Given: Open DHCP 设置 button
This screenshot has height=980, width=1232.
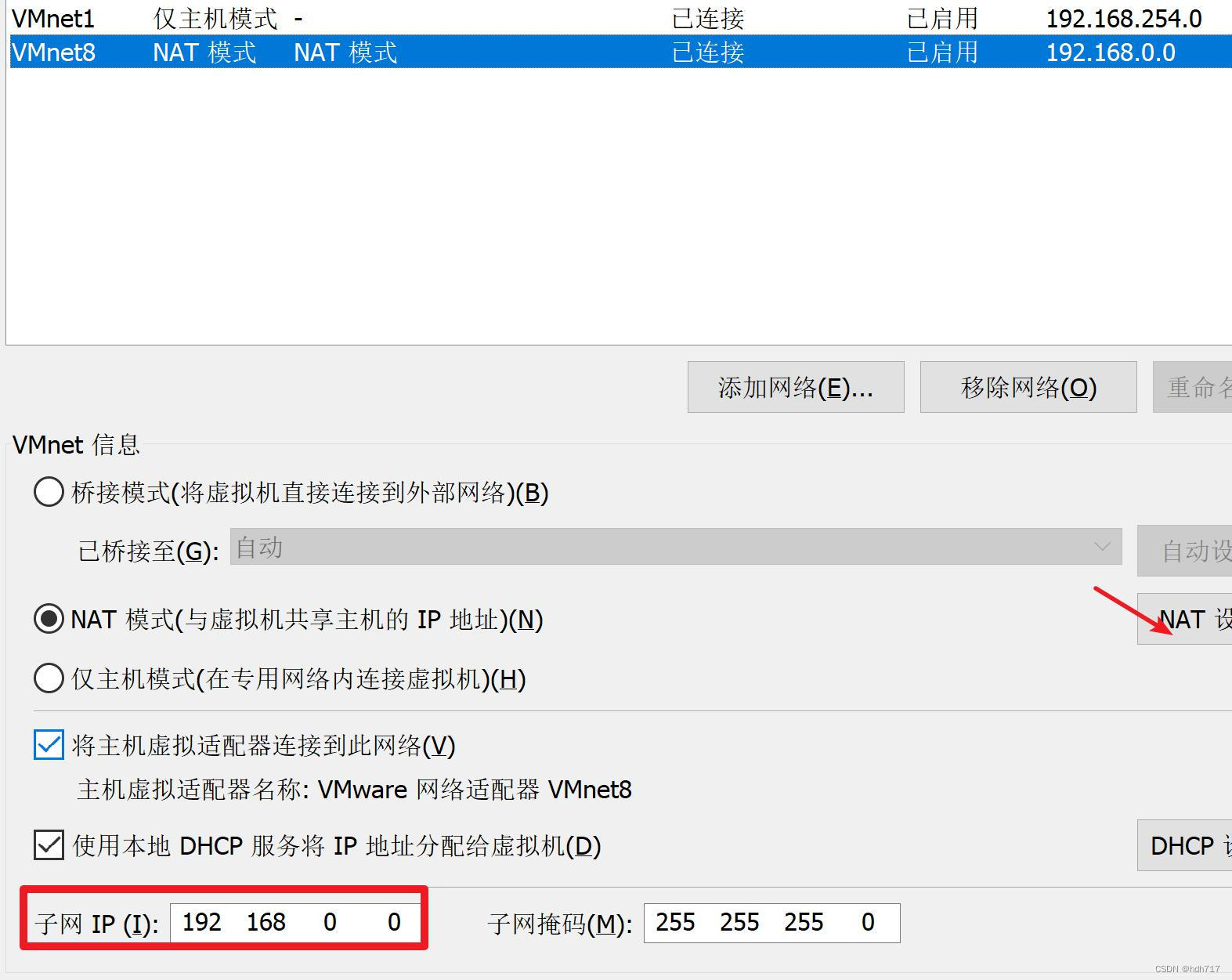Looking at the screenshot, I should click(x=1184, y=845).
